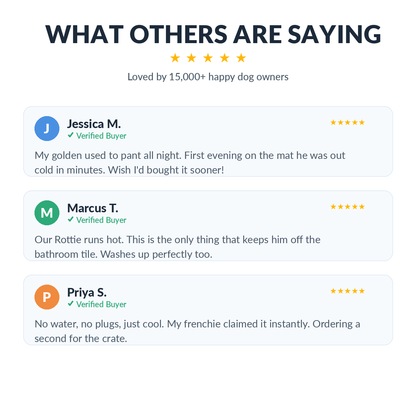
Task: Click Jessica M.'s blue J avatar
Action: click(x=47, y=128)
